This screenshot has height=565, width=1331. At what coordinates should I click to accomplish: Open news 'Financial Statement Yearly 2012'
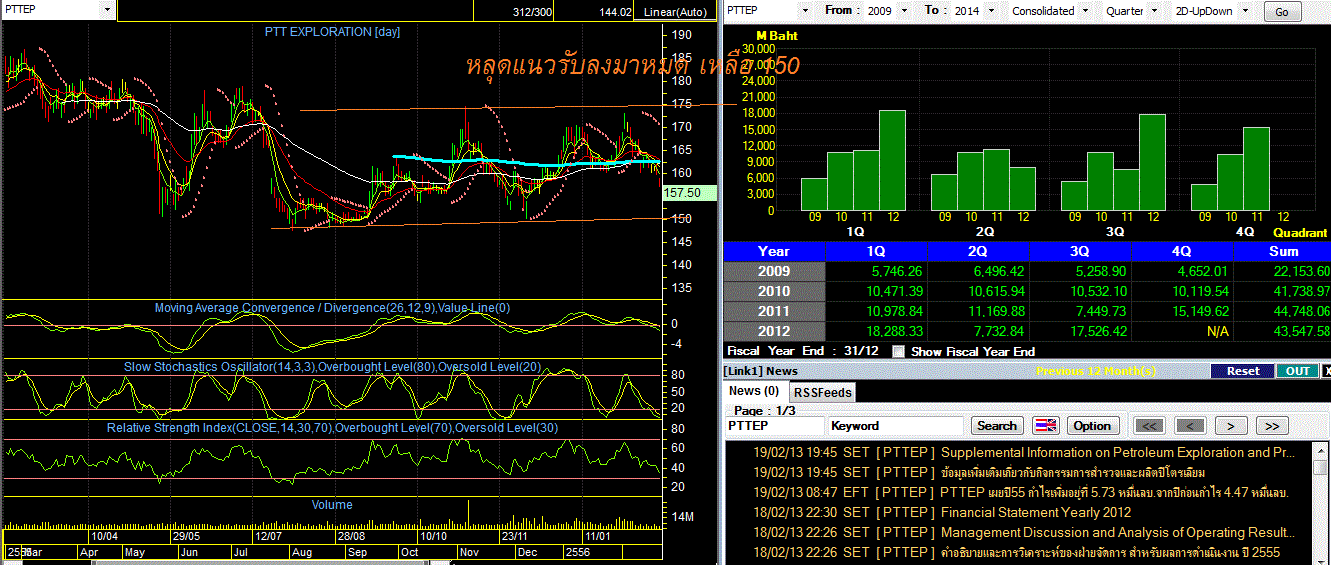tap(1036, 512)
